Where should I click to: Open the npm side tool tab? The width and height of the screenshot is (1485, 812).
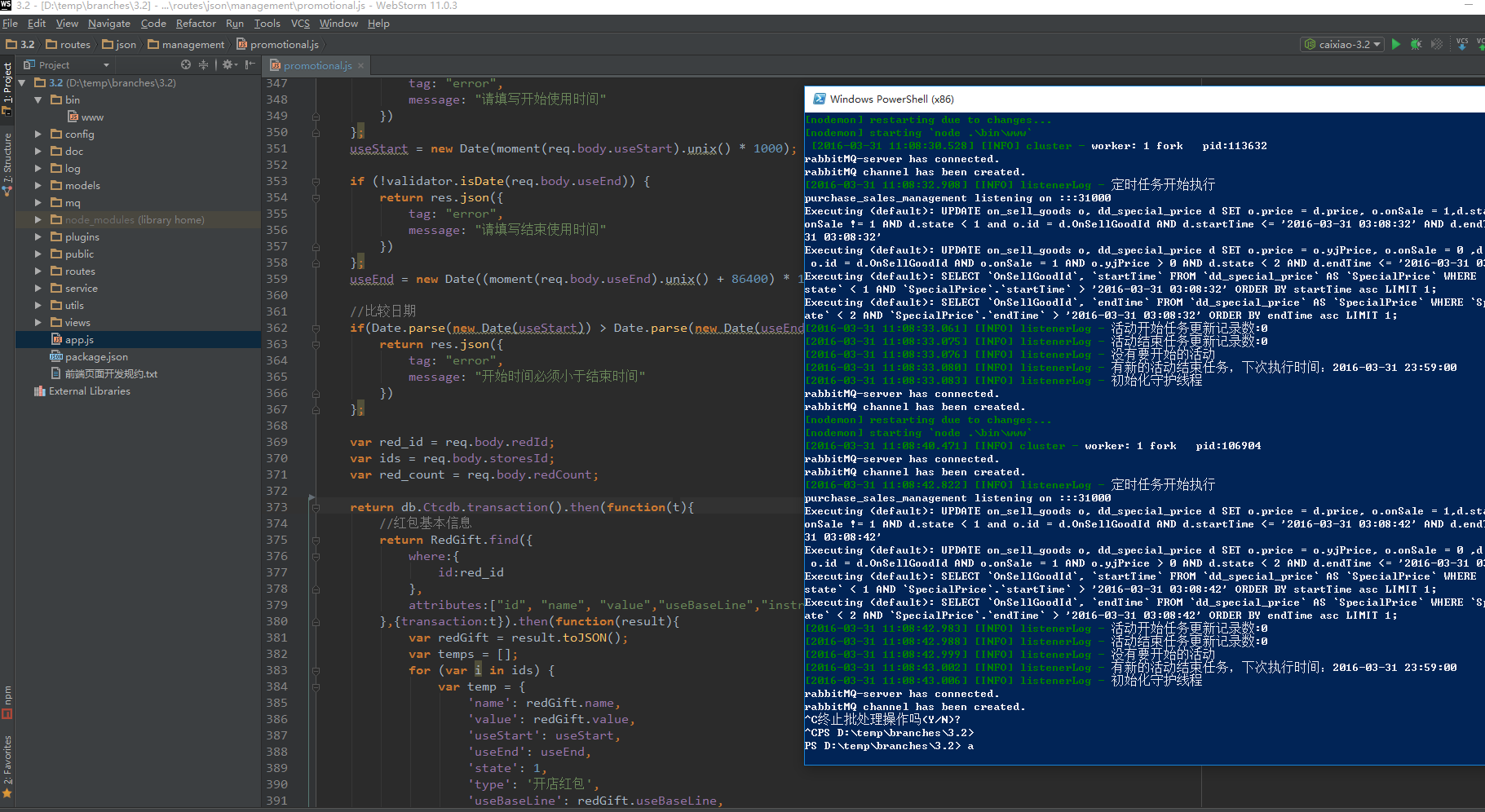[7, 702]
